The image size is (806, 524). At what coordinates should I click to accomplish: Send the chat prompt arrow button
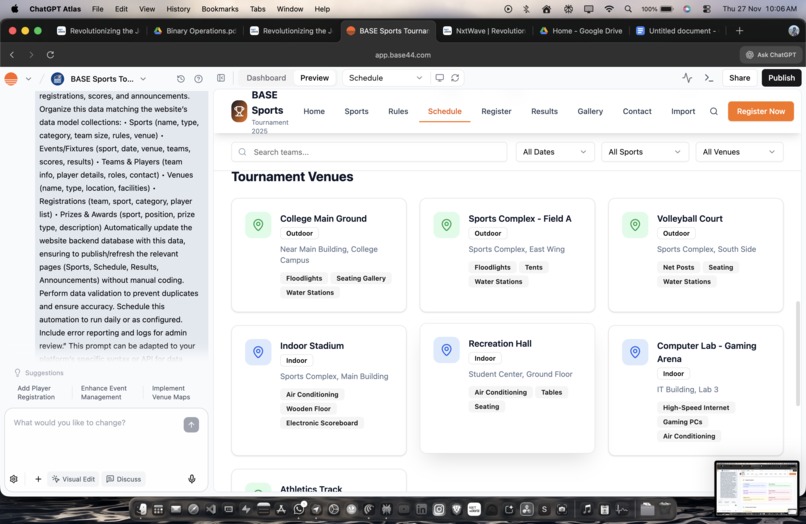[191, 425]
